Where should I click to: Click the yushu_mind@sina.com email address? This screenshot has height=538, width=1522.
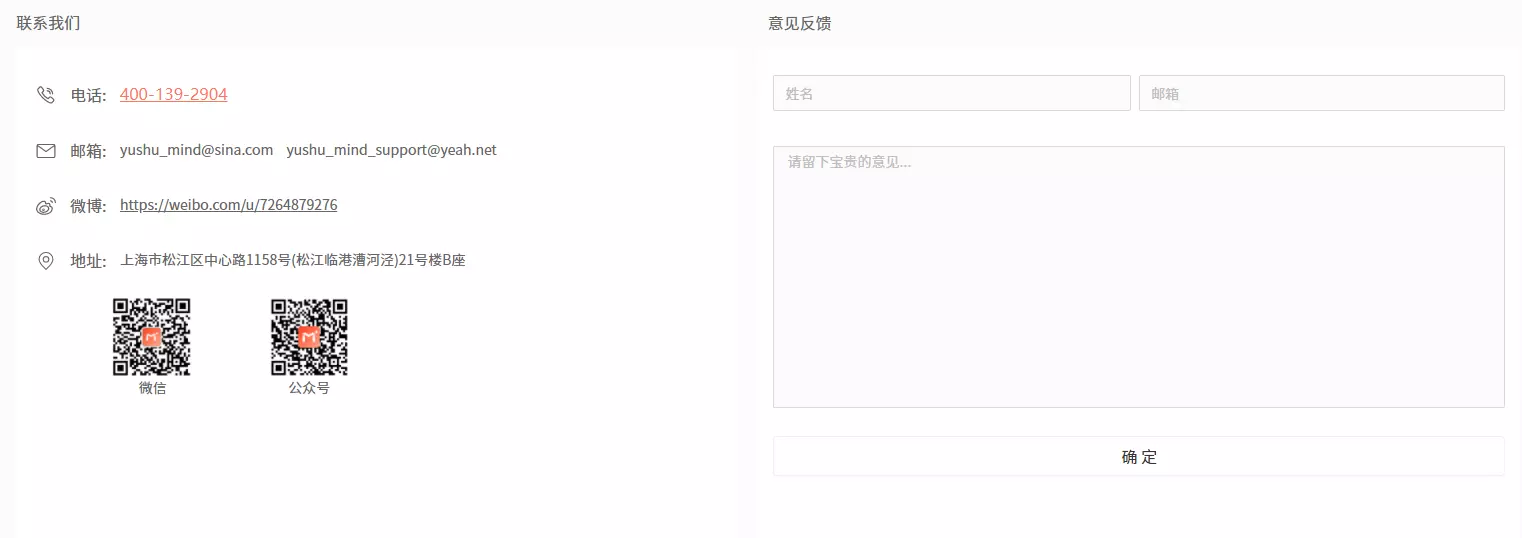point(196,150)
